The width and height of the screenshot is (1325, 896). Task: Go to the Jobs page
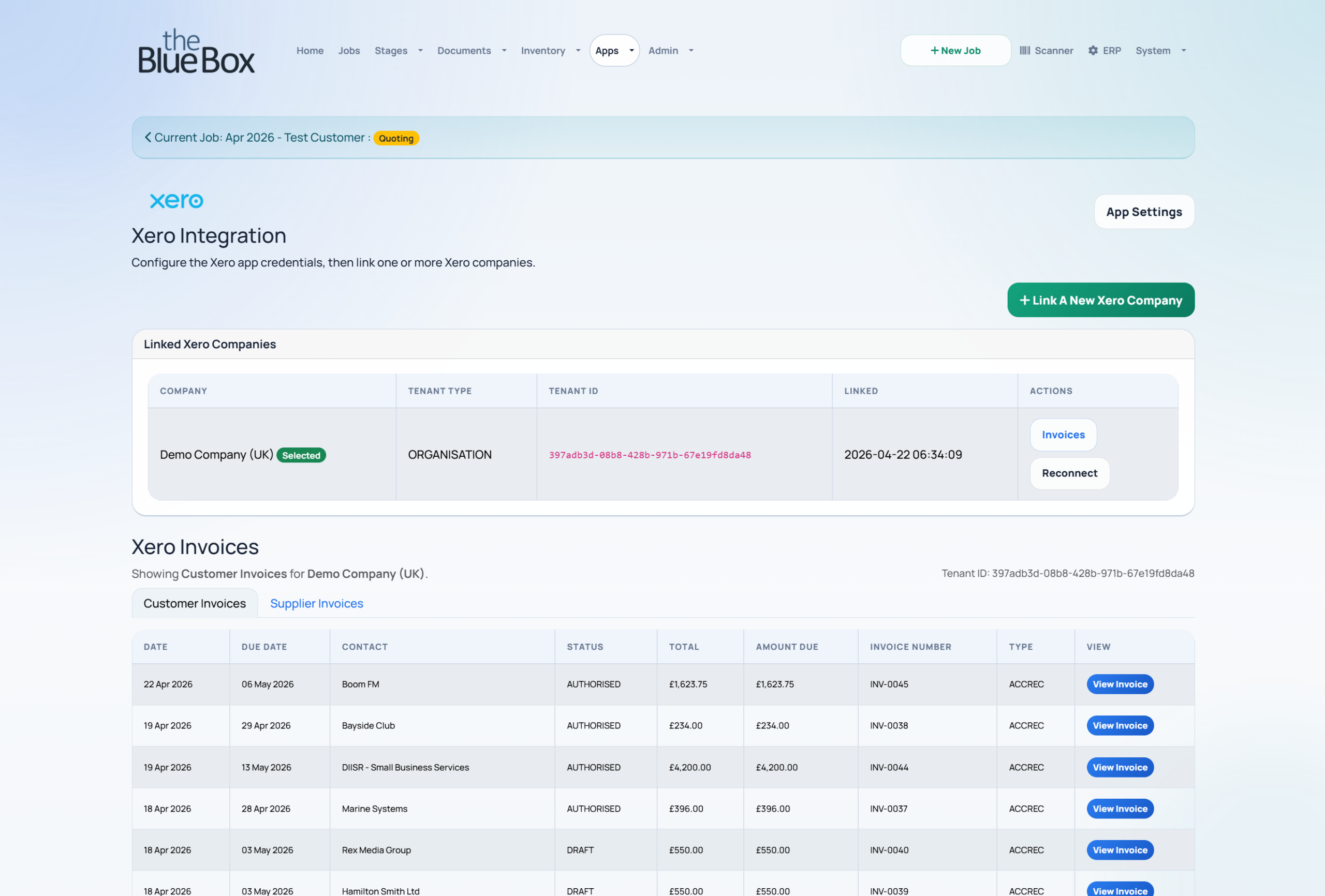pos(349,51)
